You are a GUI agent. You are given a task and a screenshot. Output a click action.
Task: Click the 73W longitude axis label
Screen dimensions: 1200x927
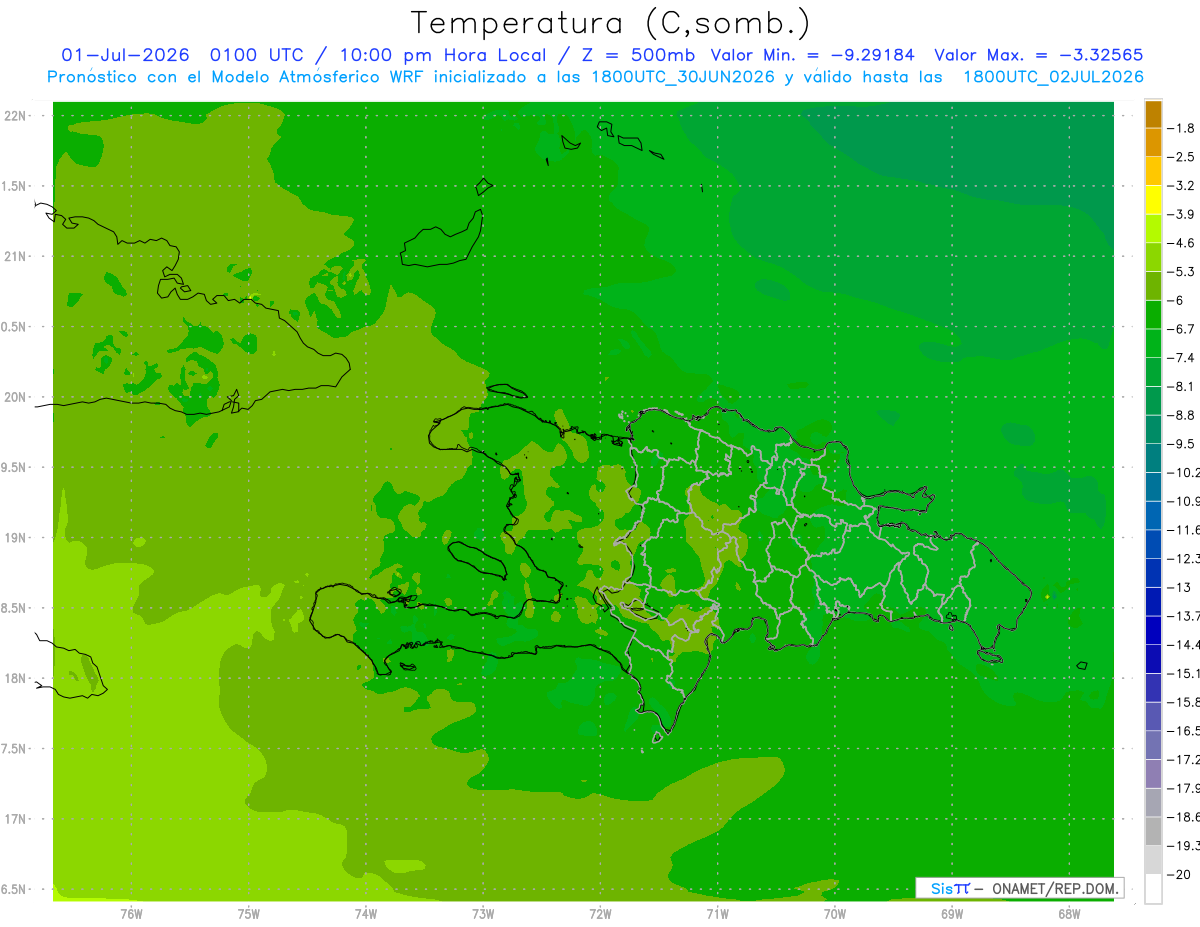click(x=483, y=914)
